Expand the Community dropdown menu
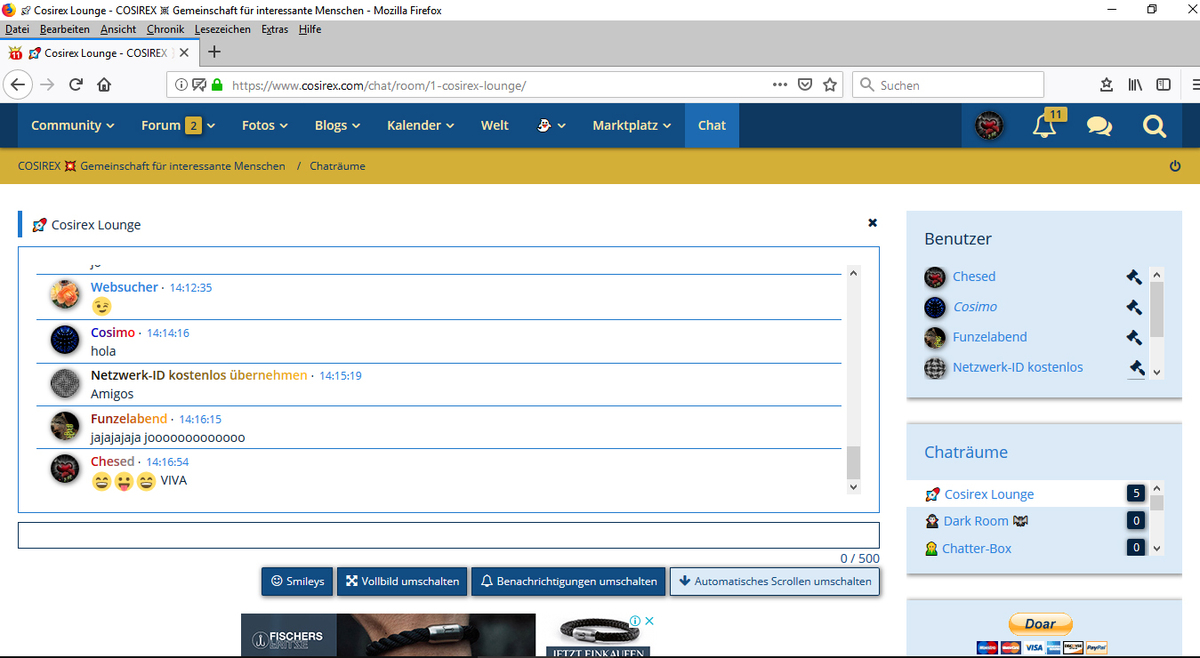Viewport: 1200px width, 658px height. pos(72,125)
